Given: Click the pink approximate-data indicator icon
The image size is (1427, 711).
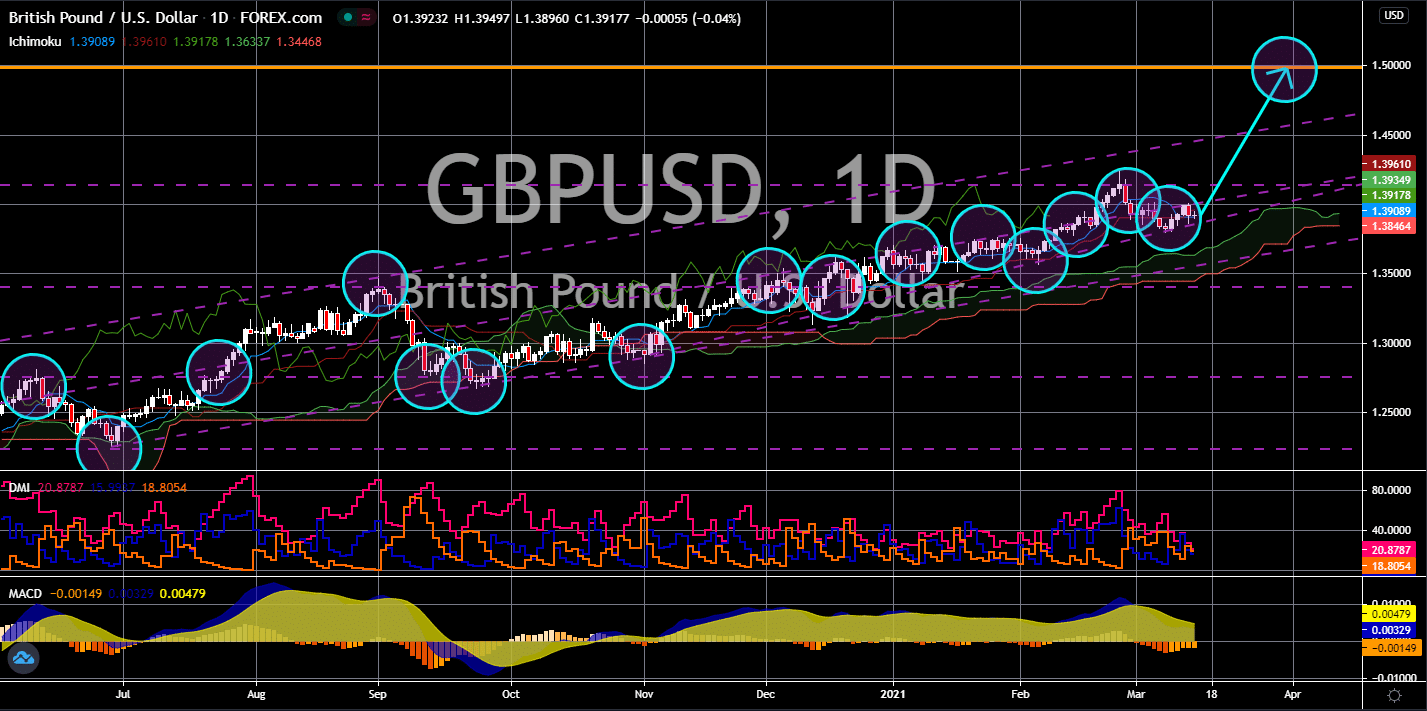Looking at the screenshot, I should click(367, 18).
